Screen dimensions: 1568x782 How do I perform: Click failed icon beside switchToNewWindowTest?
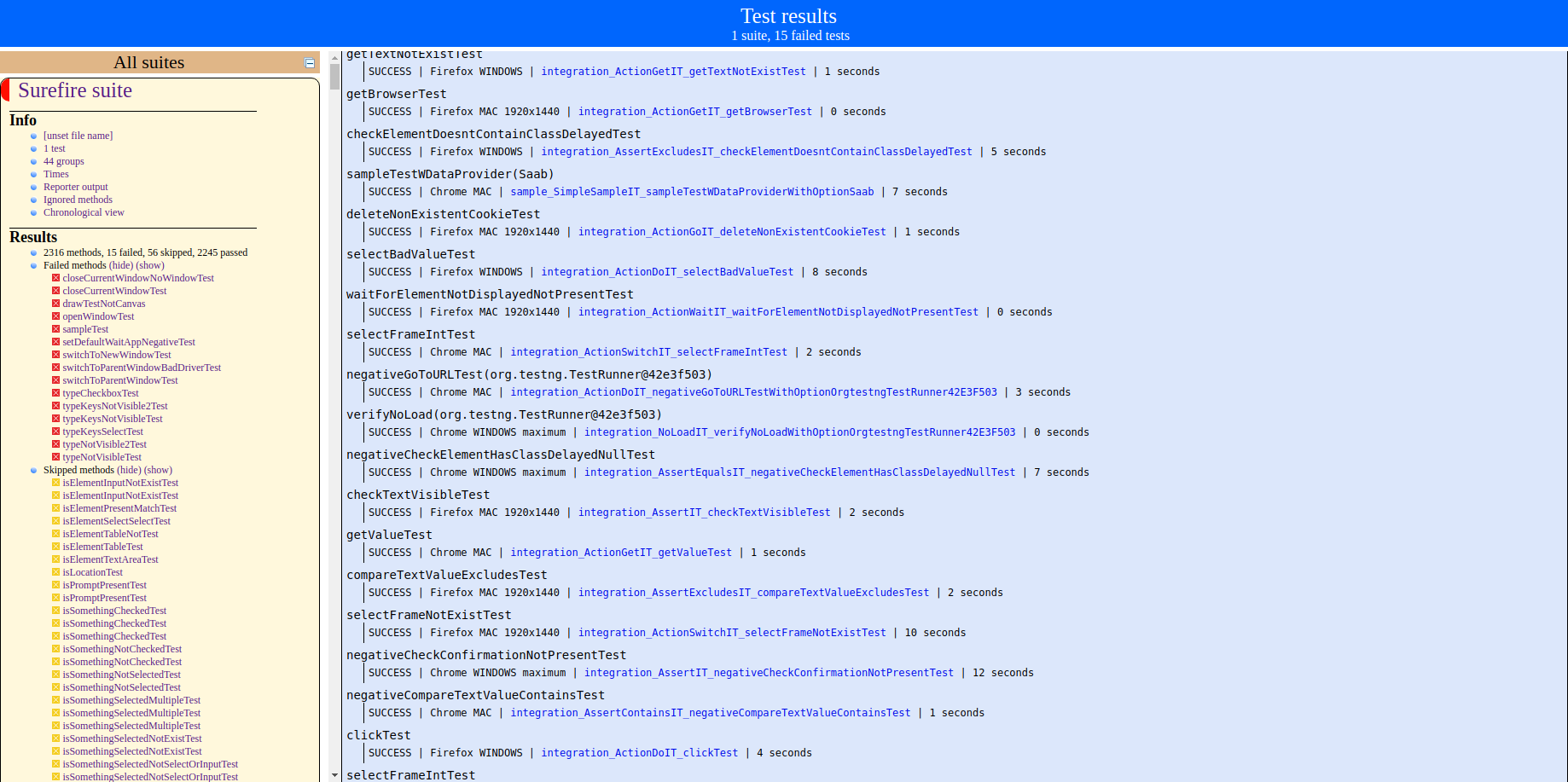pyautogui.click(x=55, y=355)
